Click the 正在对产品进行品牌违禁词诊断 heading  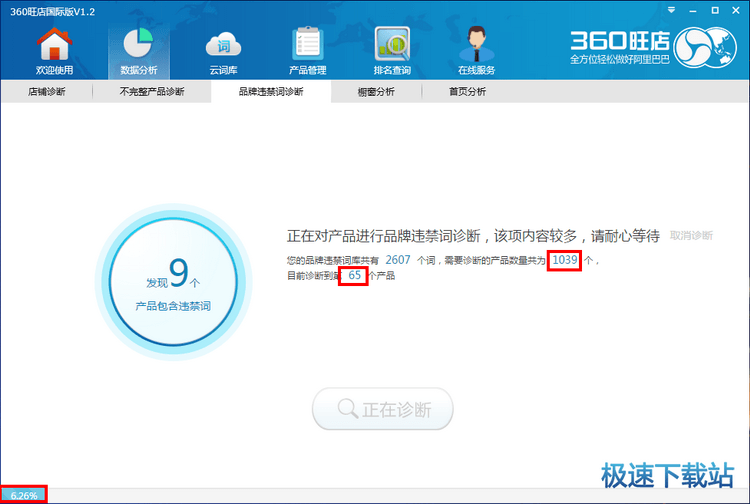[x=473, y=236]
